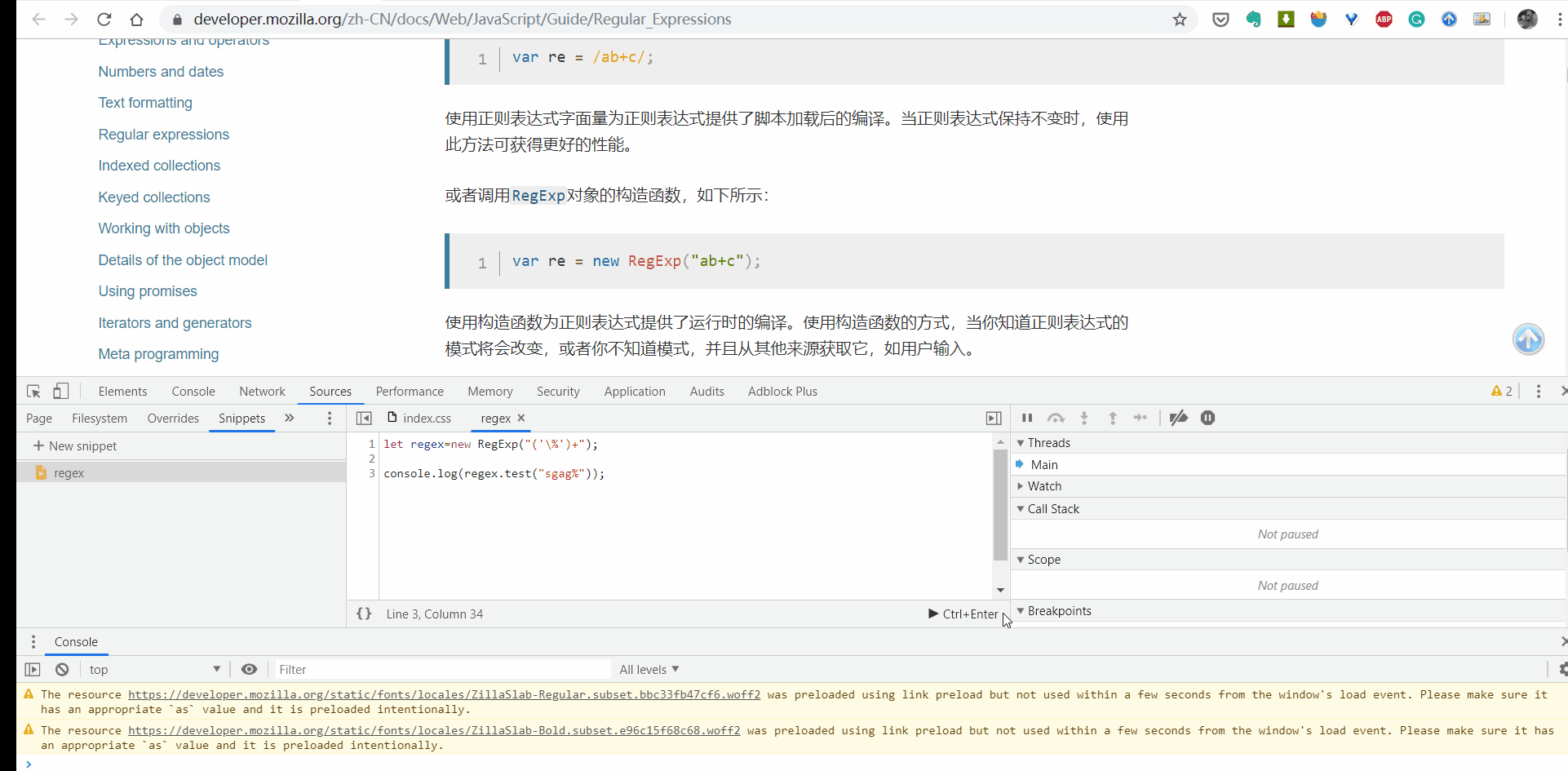The height and width of the screenshot is (771, 1568).
Task: Click the scroll-to-top arrow button
Action: 1528,339
